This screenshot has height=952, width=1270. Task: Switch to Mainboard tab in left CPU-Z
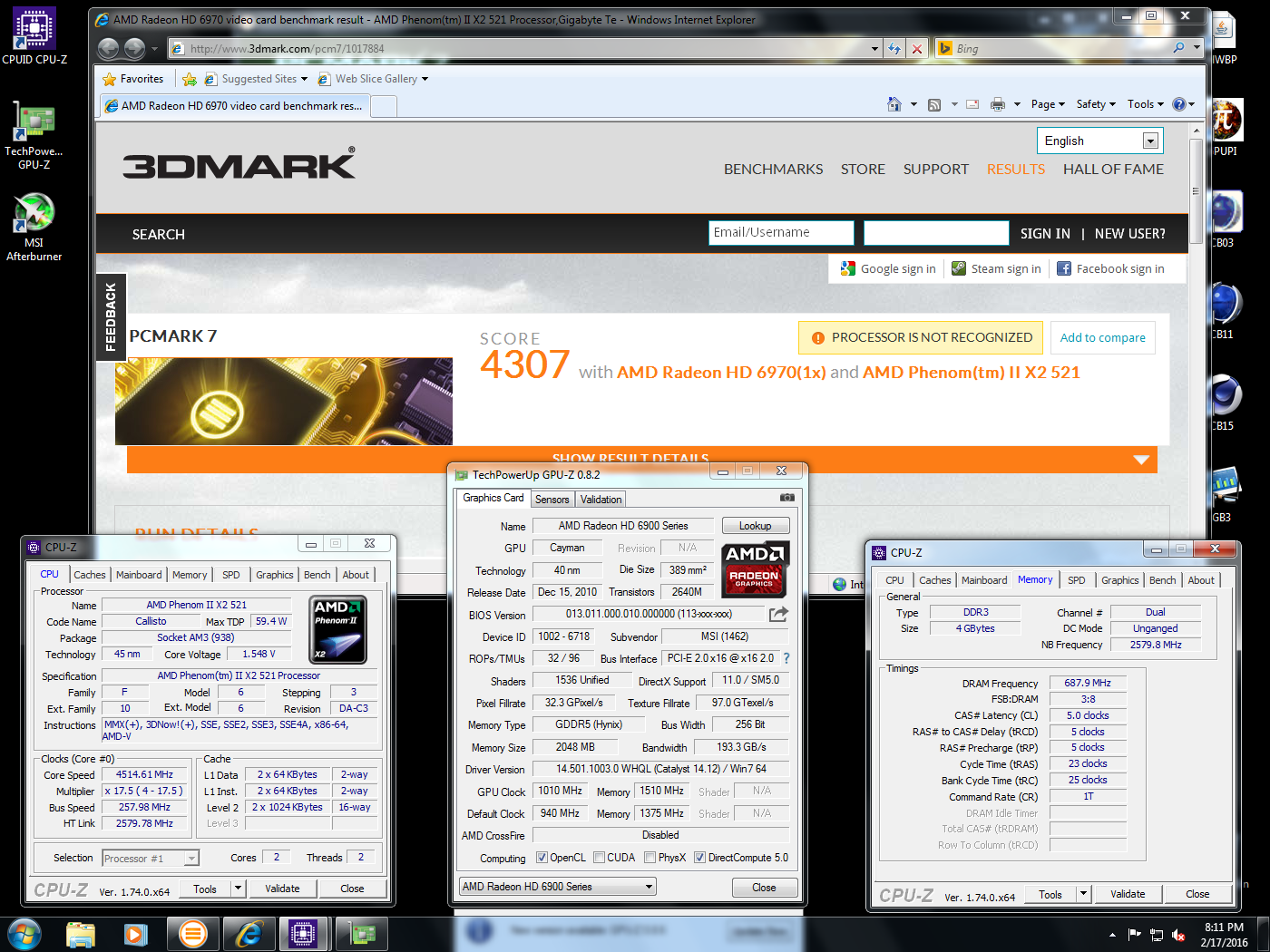(139, 575)
